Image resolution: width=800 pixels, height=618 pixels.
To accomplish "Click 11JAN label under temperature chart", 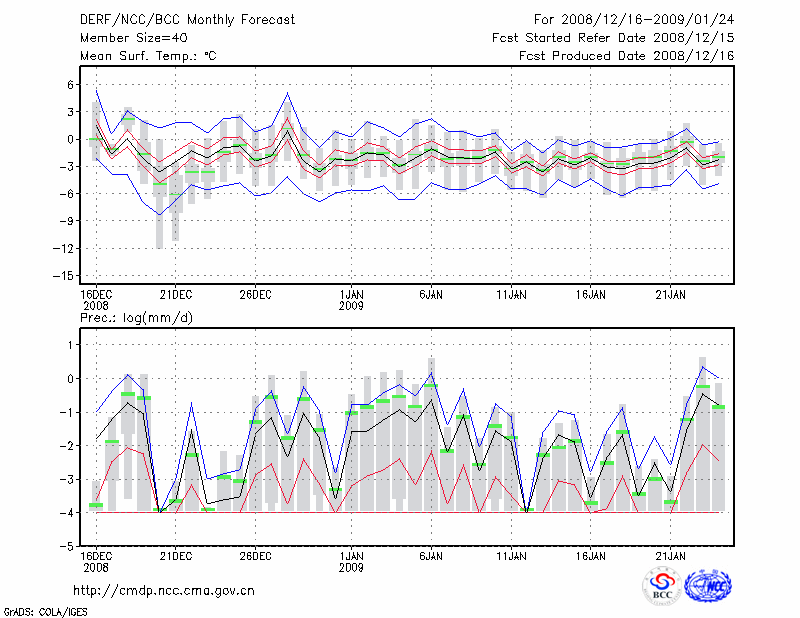I will click(510, 295).
